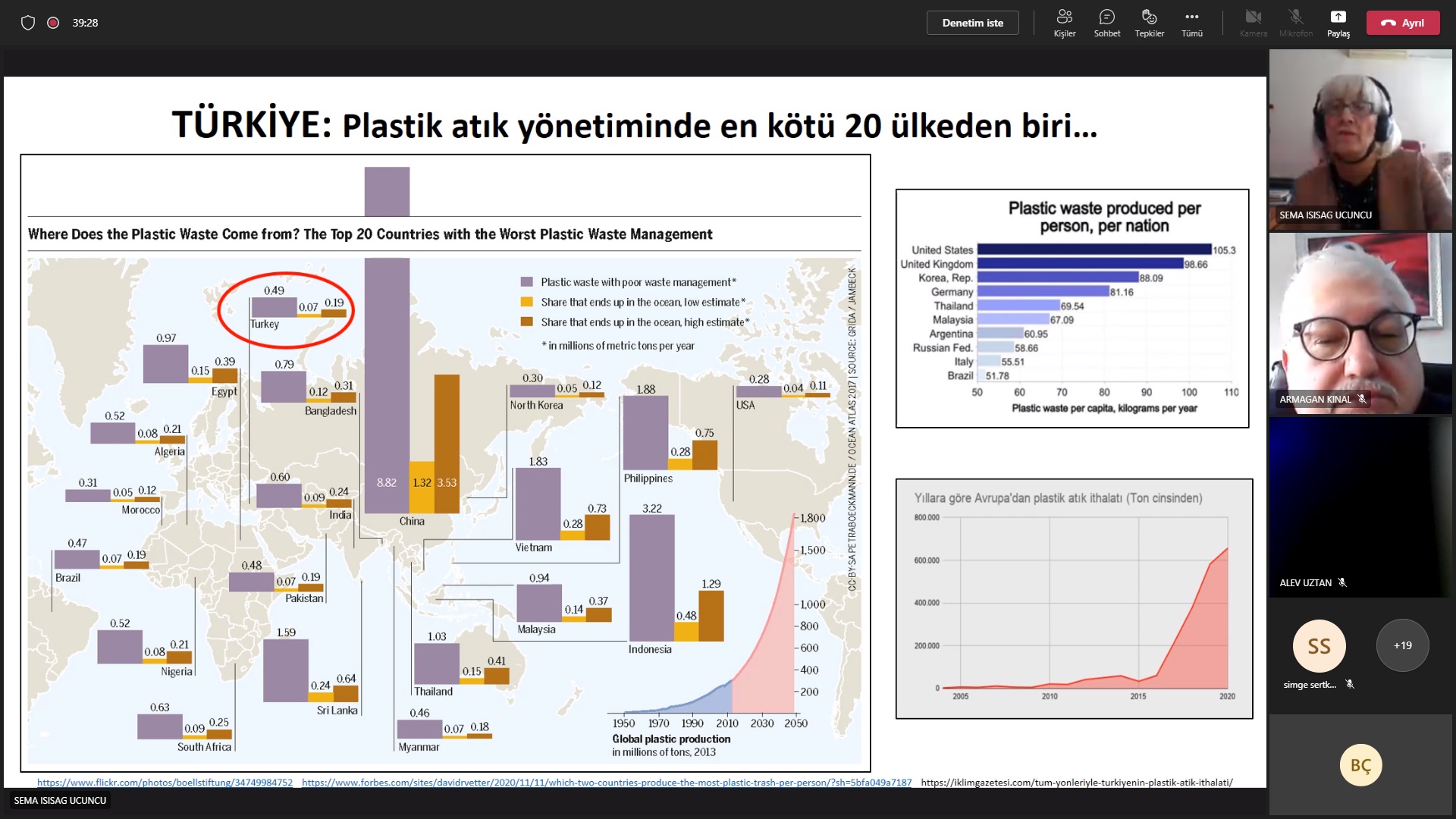Open the Tepkiler reactions menu

point(1149,23)
